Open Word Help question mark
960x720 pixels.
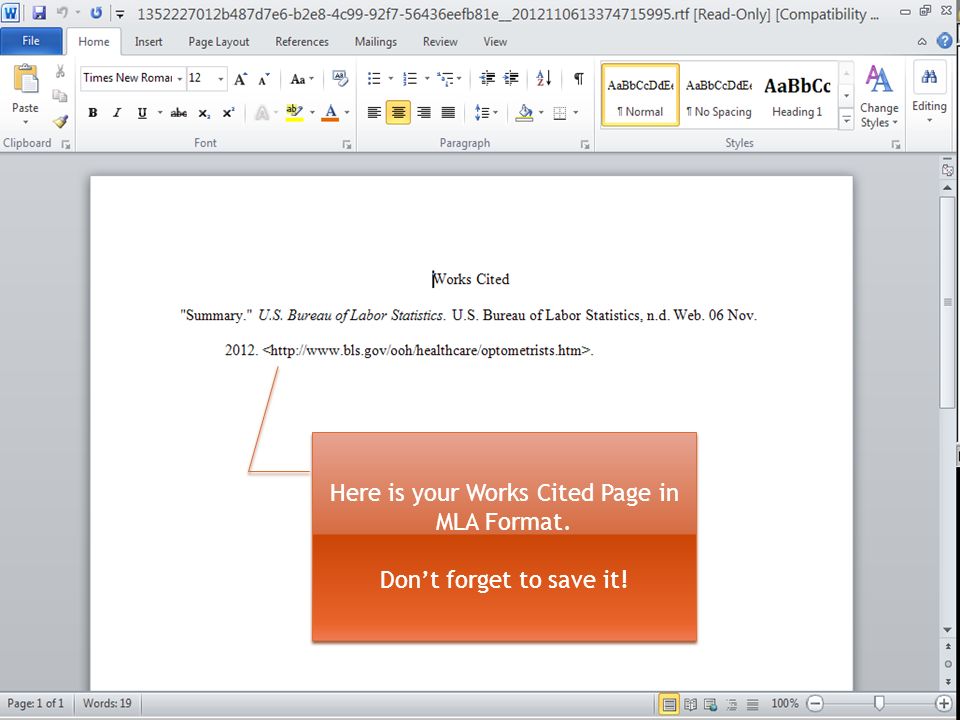[x=945, y=41]
